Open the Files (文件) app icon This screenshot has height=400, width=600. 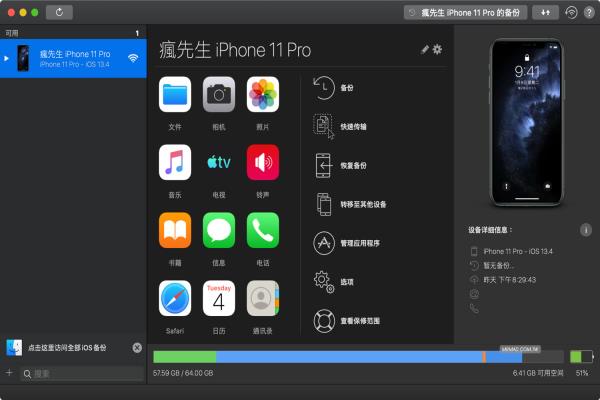pos(175,94)
